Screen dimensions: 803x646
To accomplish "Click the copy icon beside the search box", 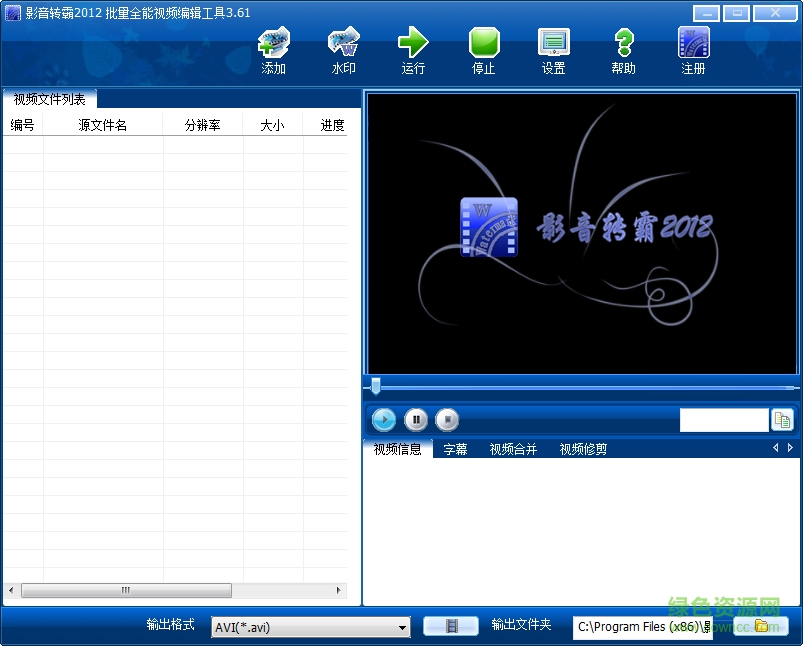I will [x=783, y=419].
